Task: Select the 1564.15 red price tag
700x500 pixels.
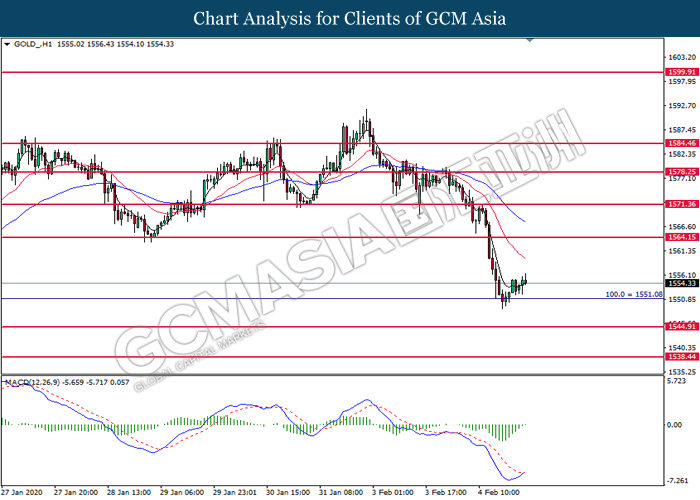Action: 682,237
